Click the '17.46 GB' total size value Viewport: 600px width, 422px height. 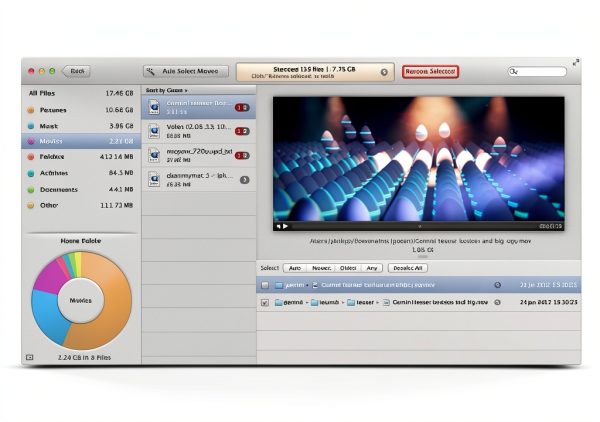[119, 93]
